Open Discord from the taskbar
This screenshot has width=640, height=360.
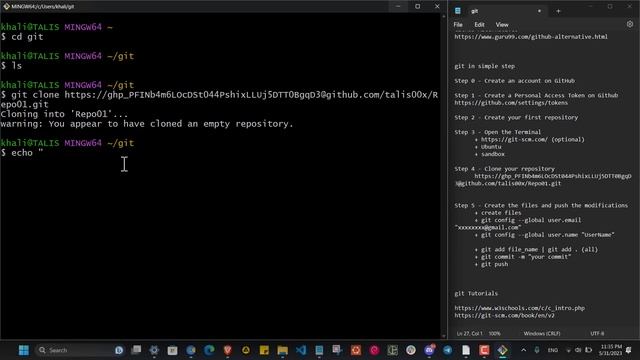point(429,350)
